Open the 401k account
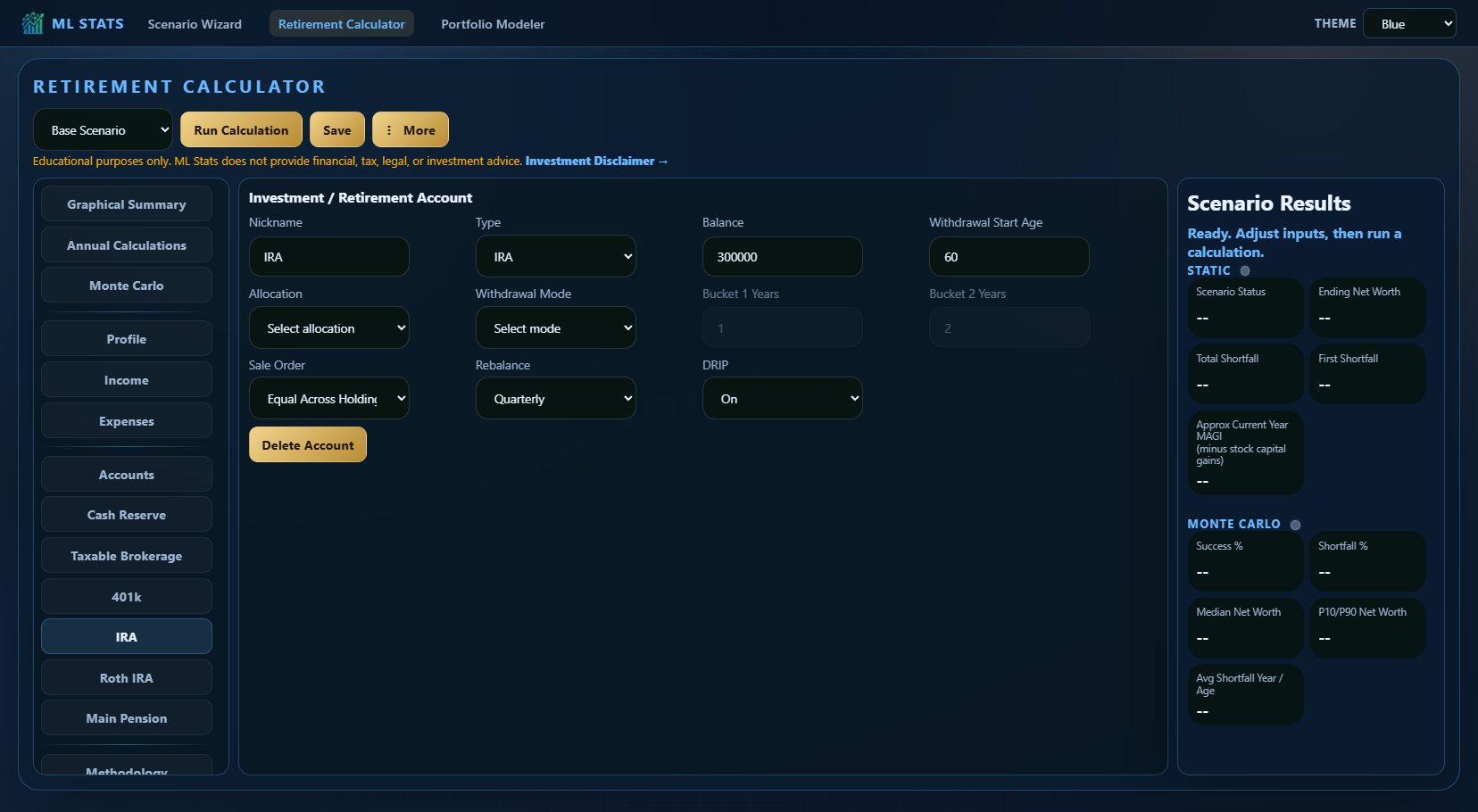Viewport: 1478px width, 812px height. [127, 597]
